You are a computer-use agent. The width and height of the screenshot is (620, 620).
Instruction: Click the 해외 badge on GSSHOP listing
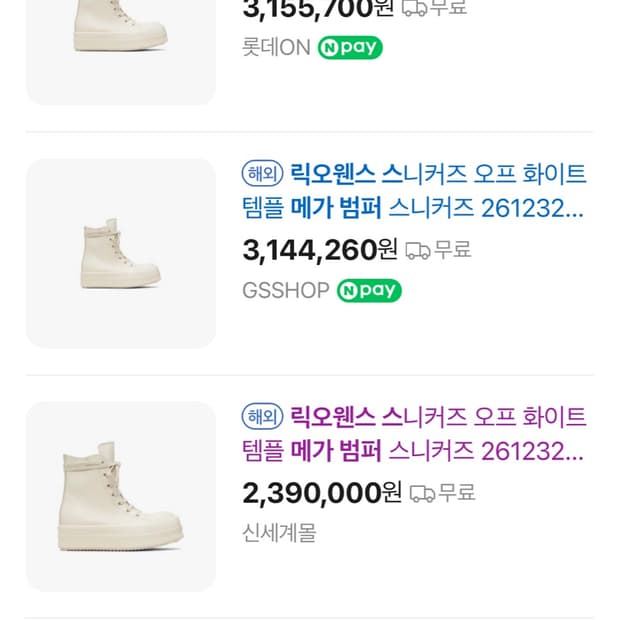(263, 173)
